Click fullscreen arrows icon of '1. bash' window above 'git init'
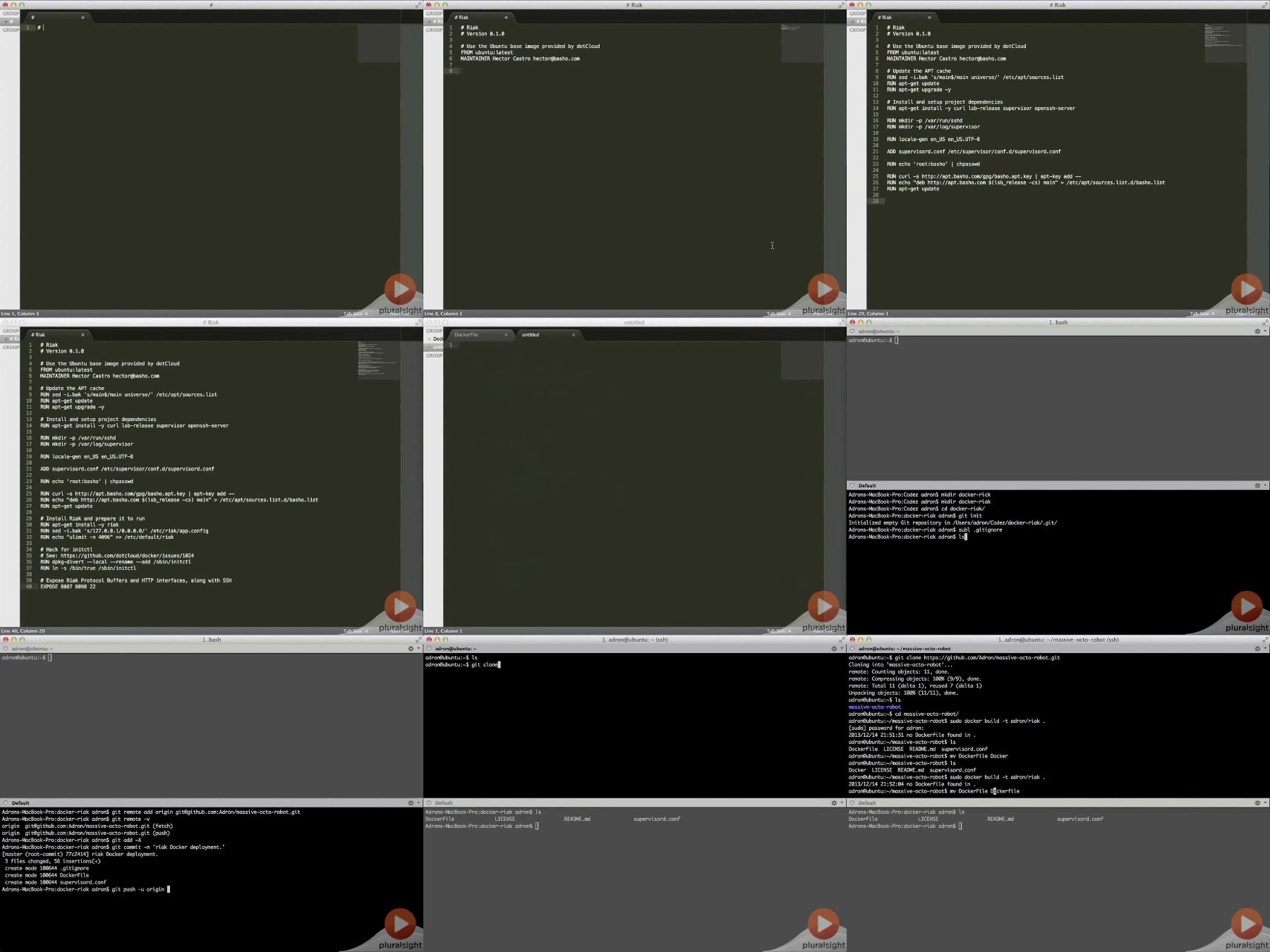 click(1264, 322)
